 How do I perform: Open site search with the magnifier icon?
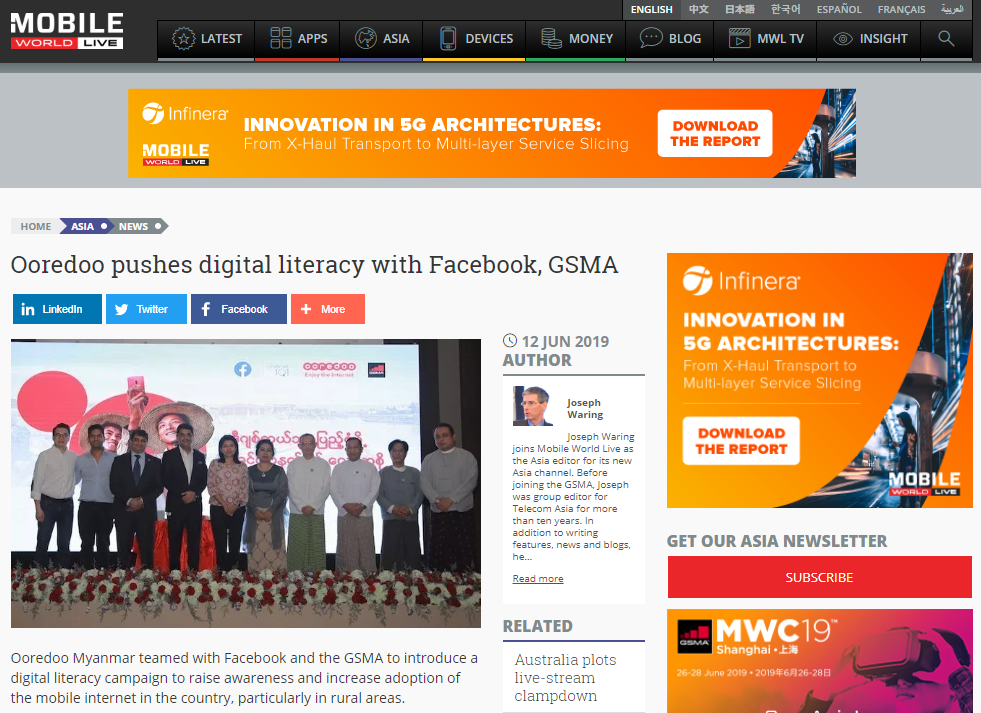(x=946, y=39)
